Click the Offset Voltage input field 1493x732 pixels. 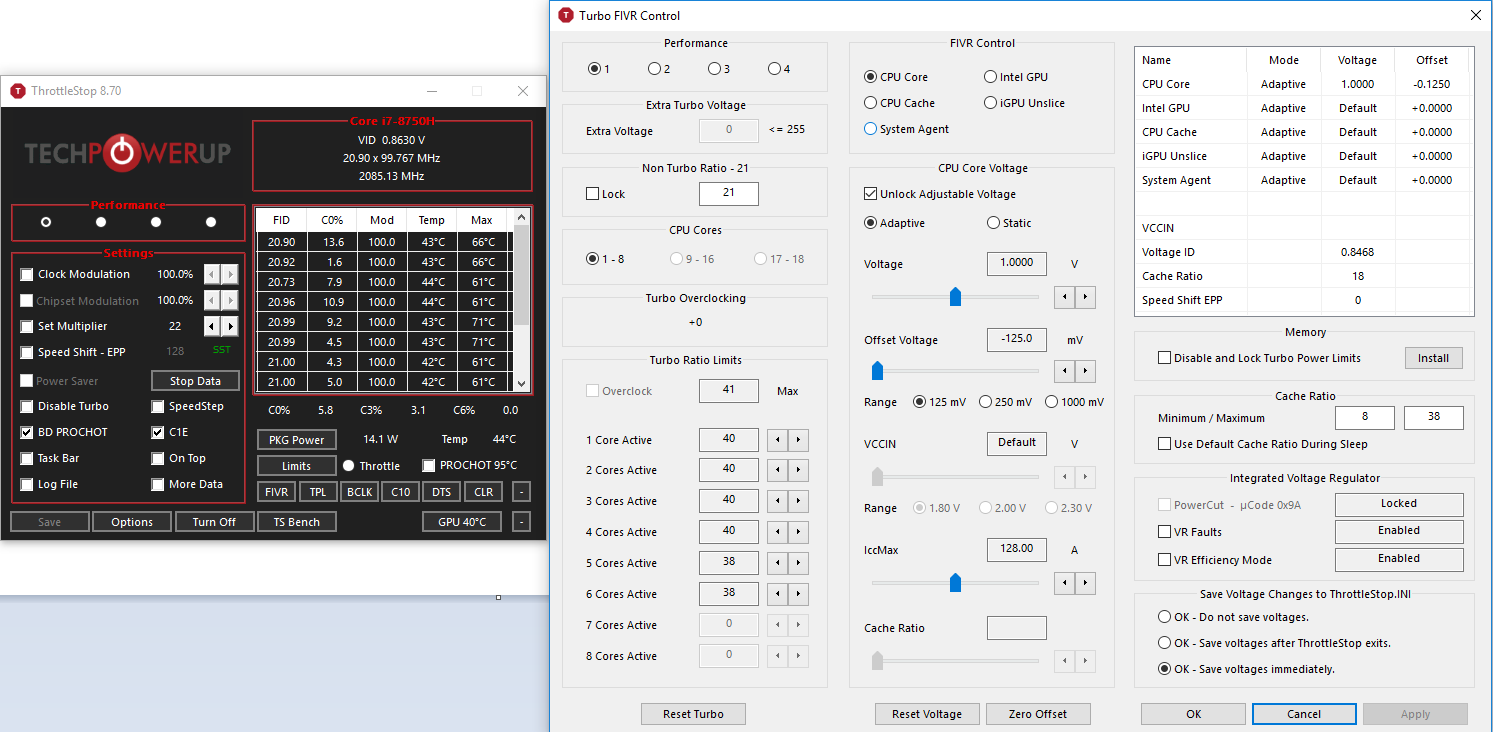coord(1017,339)
